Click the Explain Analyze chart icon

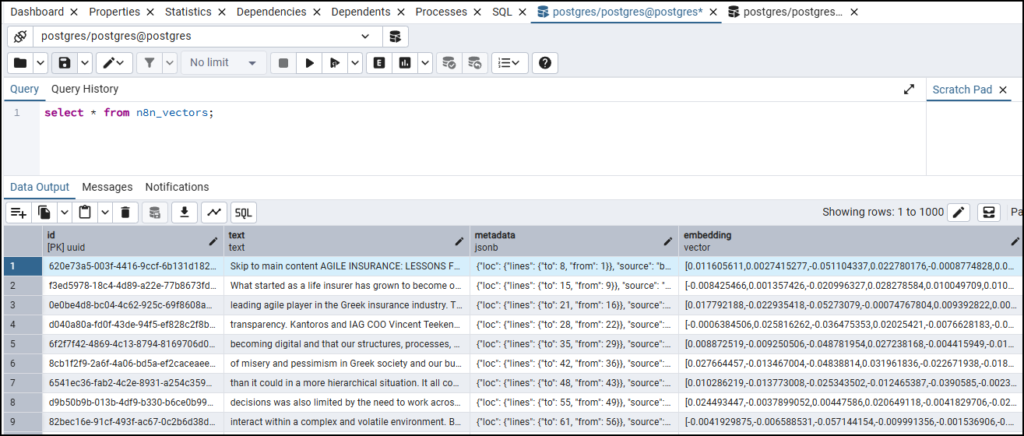(x=405, y=63)
